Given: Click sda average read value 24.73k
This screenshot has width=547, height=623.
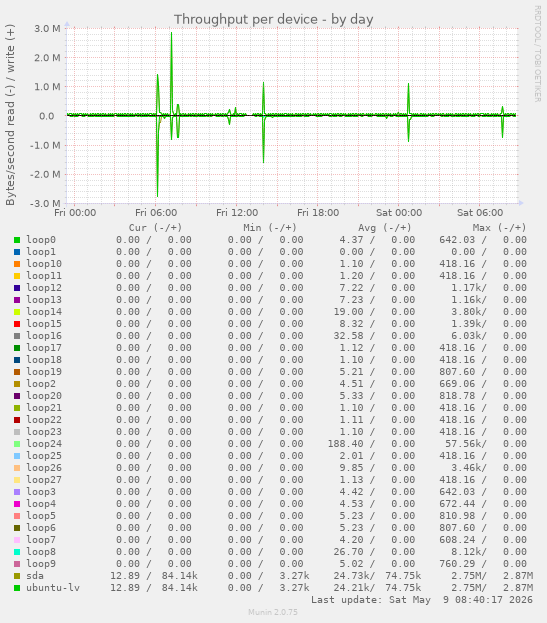Looking at the screenshot, I should pyautogui.click(x=354, y=576).
